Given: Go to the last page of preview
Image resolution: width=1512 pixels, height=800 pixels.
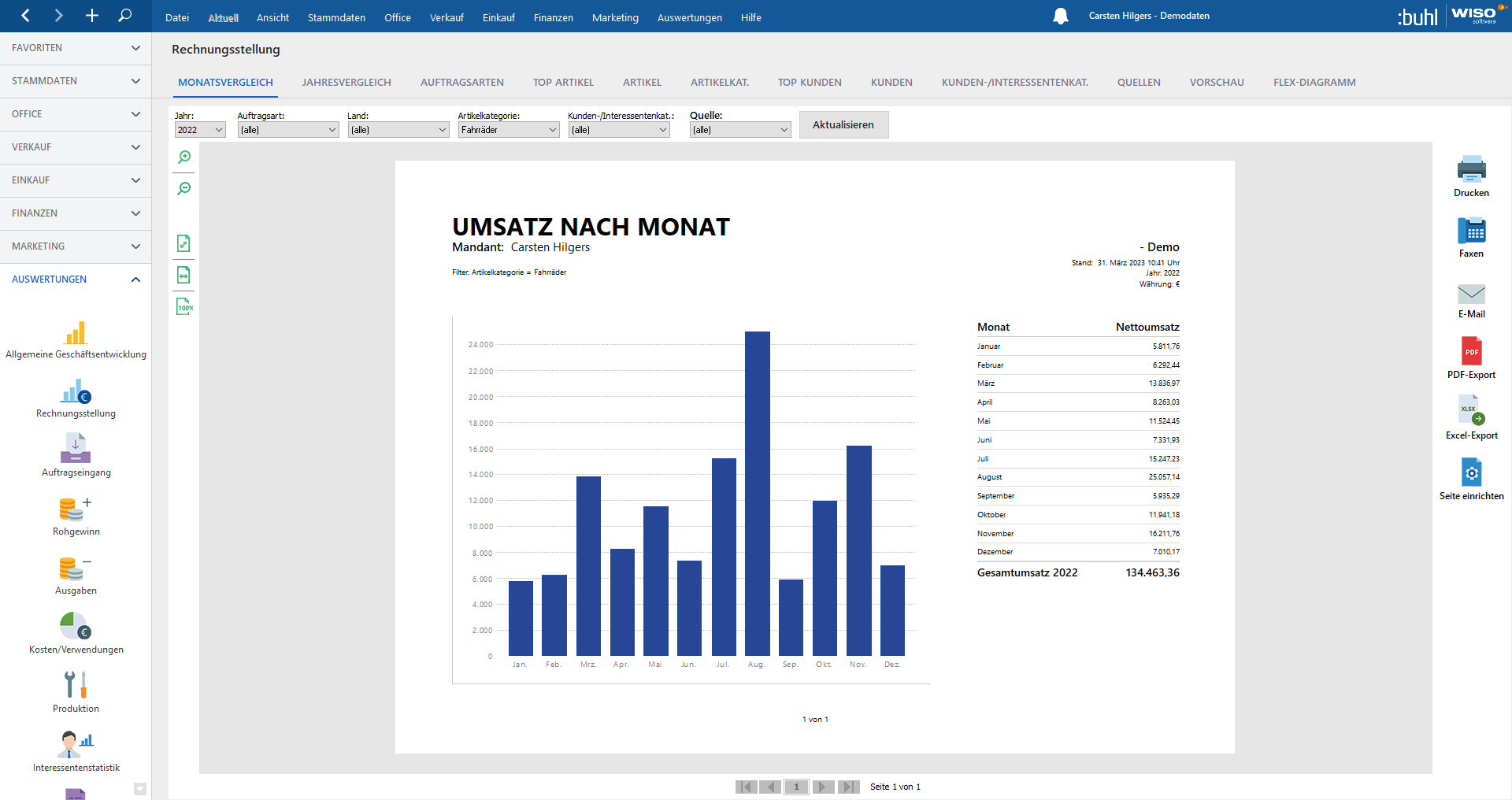Looking at the screenshot, I should pos(849,787).
